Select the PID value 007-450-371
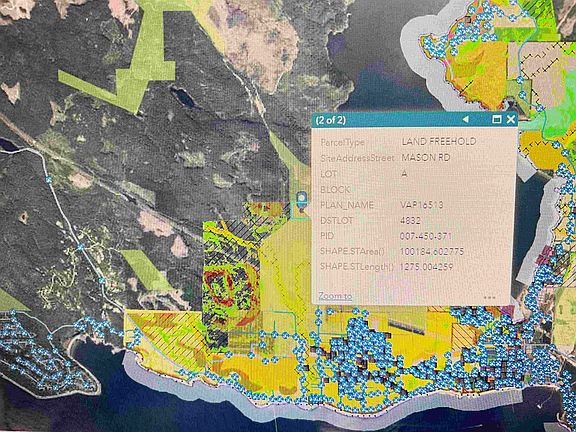The width and height of the screenshot is (576, 432). pos(425,236)
